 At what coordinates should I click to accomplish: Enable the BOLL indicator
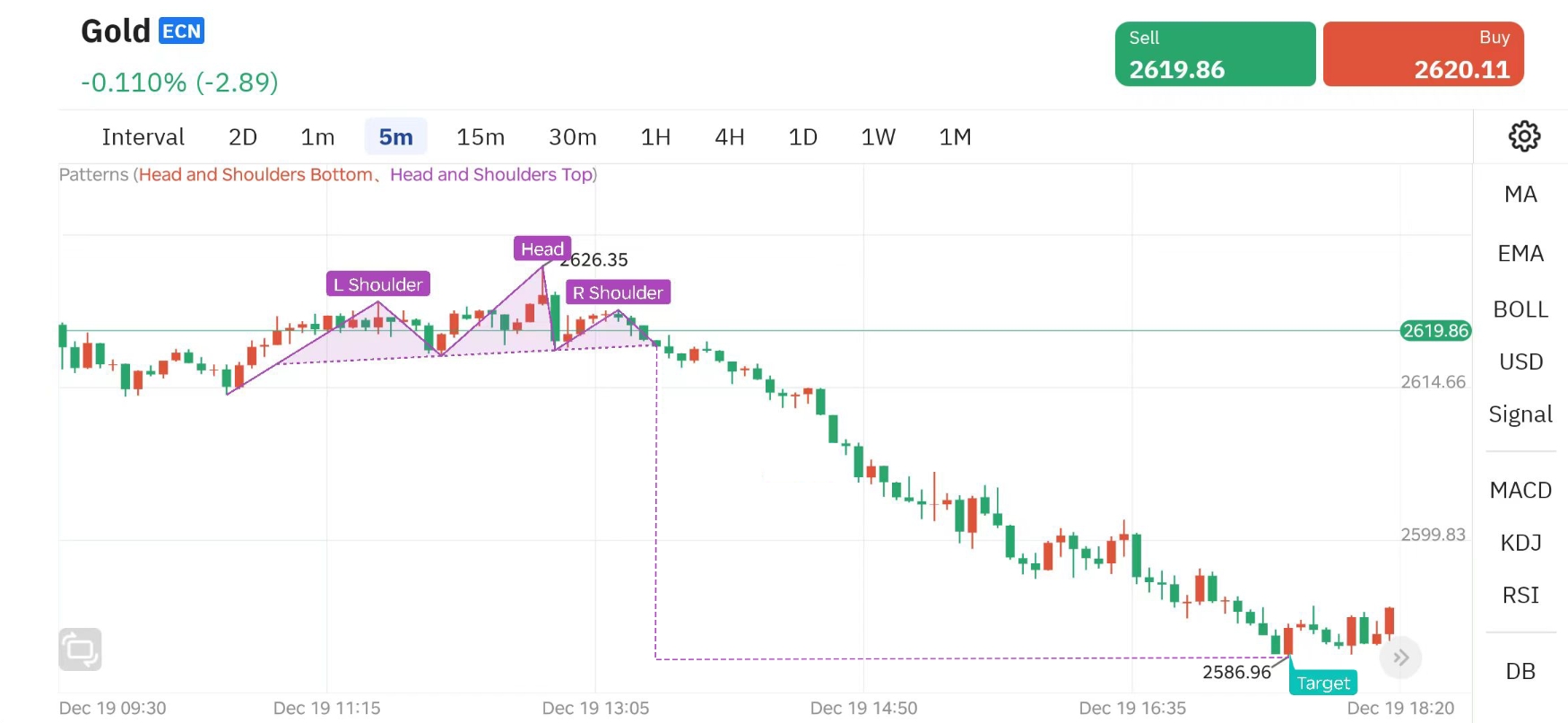coord(1520,309)
